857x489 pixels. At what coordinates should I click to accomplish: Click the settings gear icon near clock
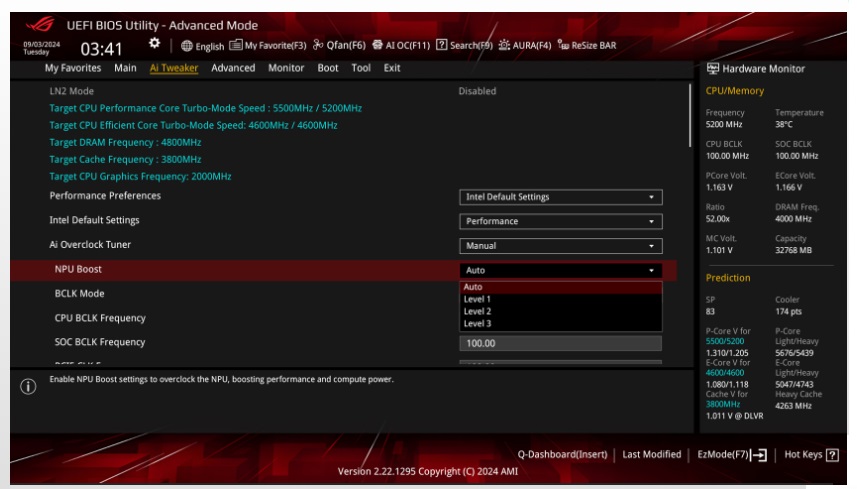click(154, 44)
